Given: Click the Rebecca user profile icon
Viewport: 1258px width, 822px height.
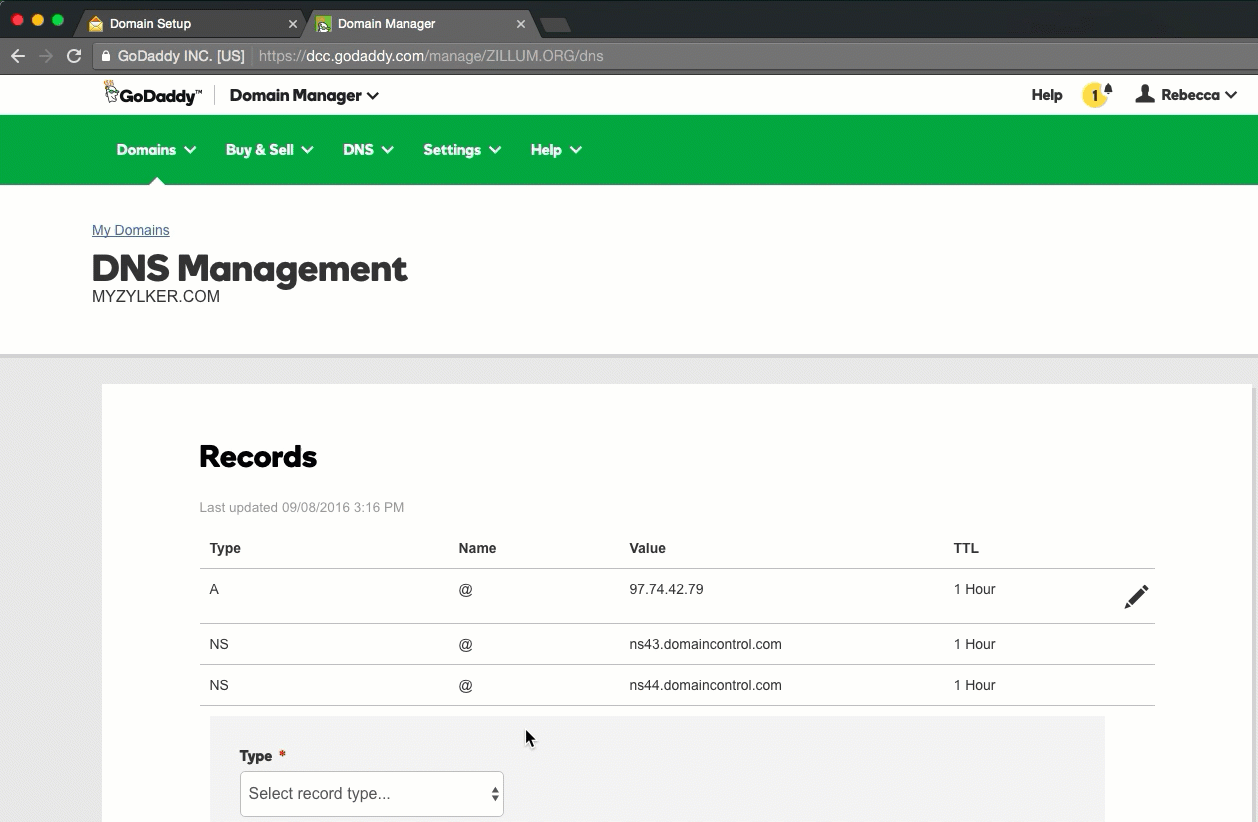Looking at the screenshot, I should coord(1144,94).
